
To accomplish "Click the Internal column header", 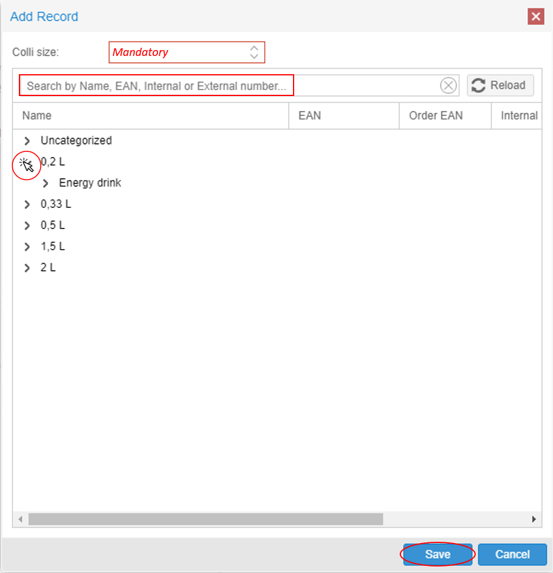I will coord(516,116).
